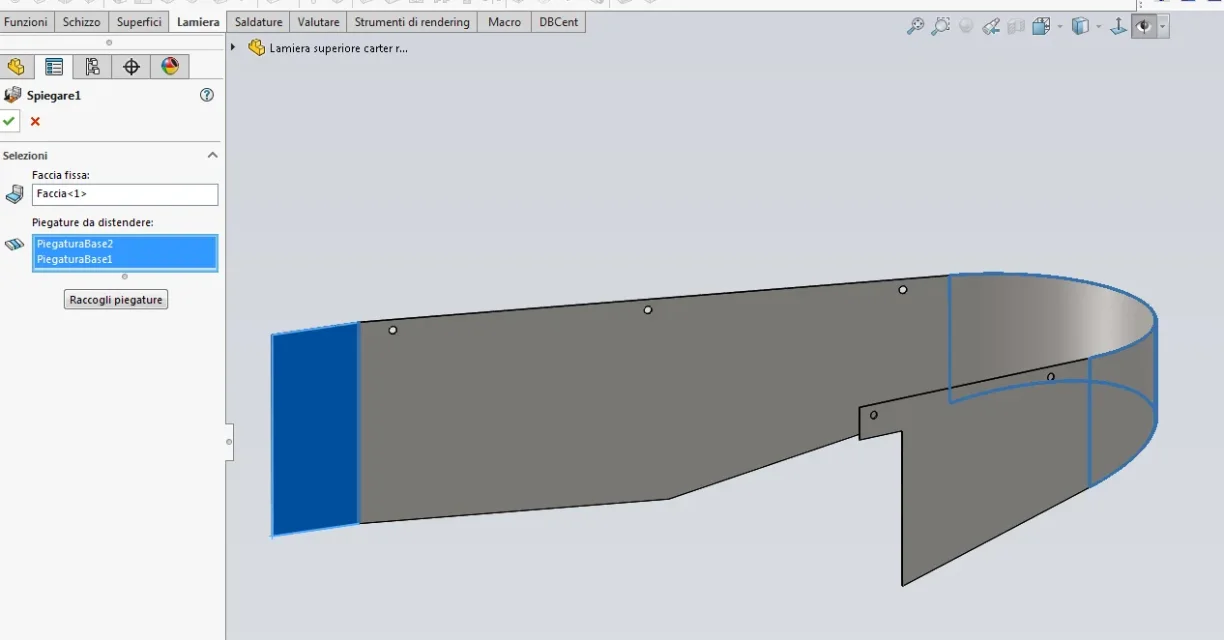Open the View Orientation cube icon
This screenshot has height=640, width=1224.
(1041, 27)
